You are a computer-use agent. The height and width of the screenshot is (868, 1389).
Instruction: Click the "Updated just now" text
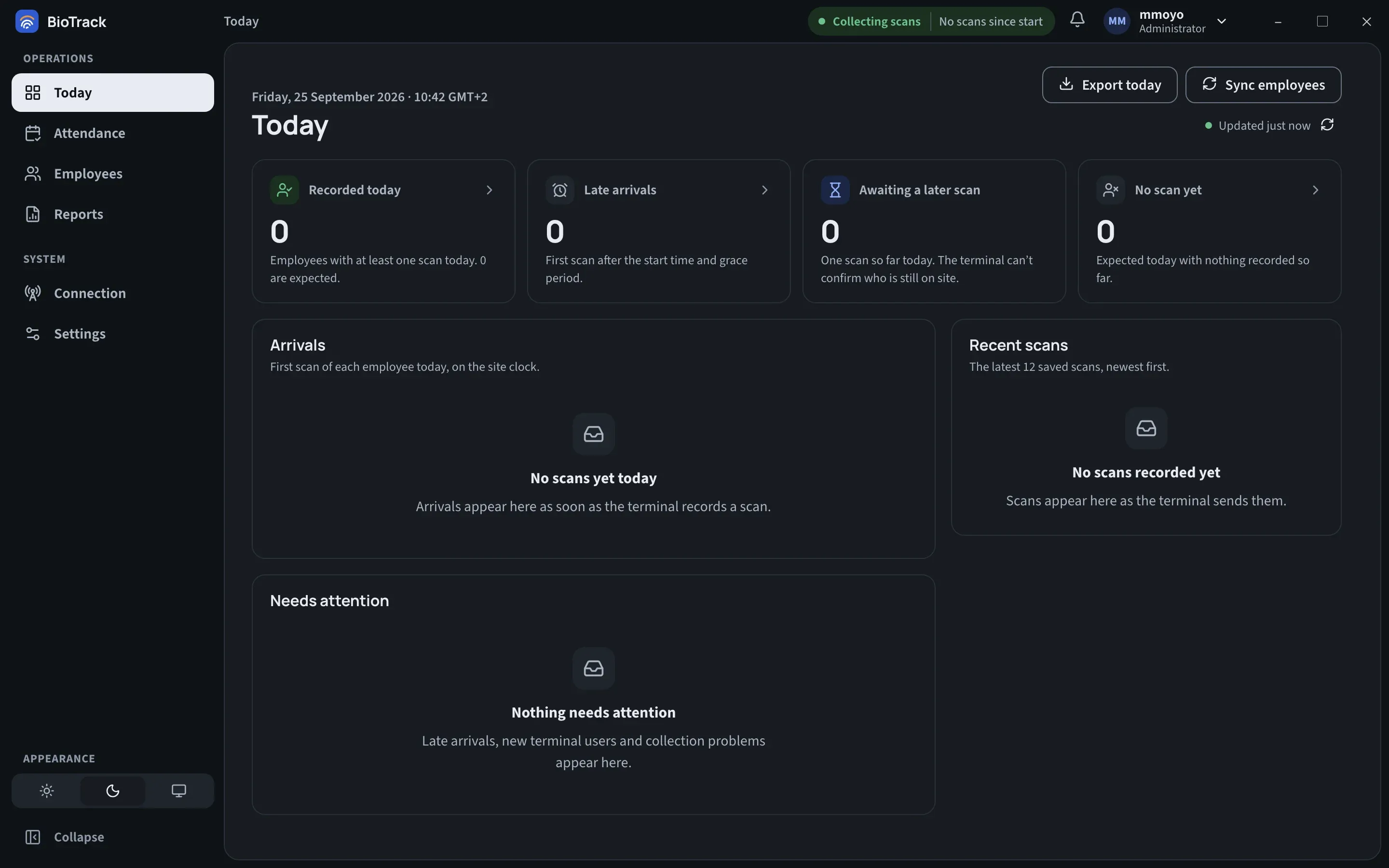(1265, 126)
